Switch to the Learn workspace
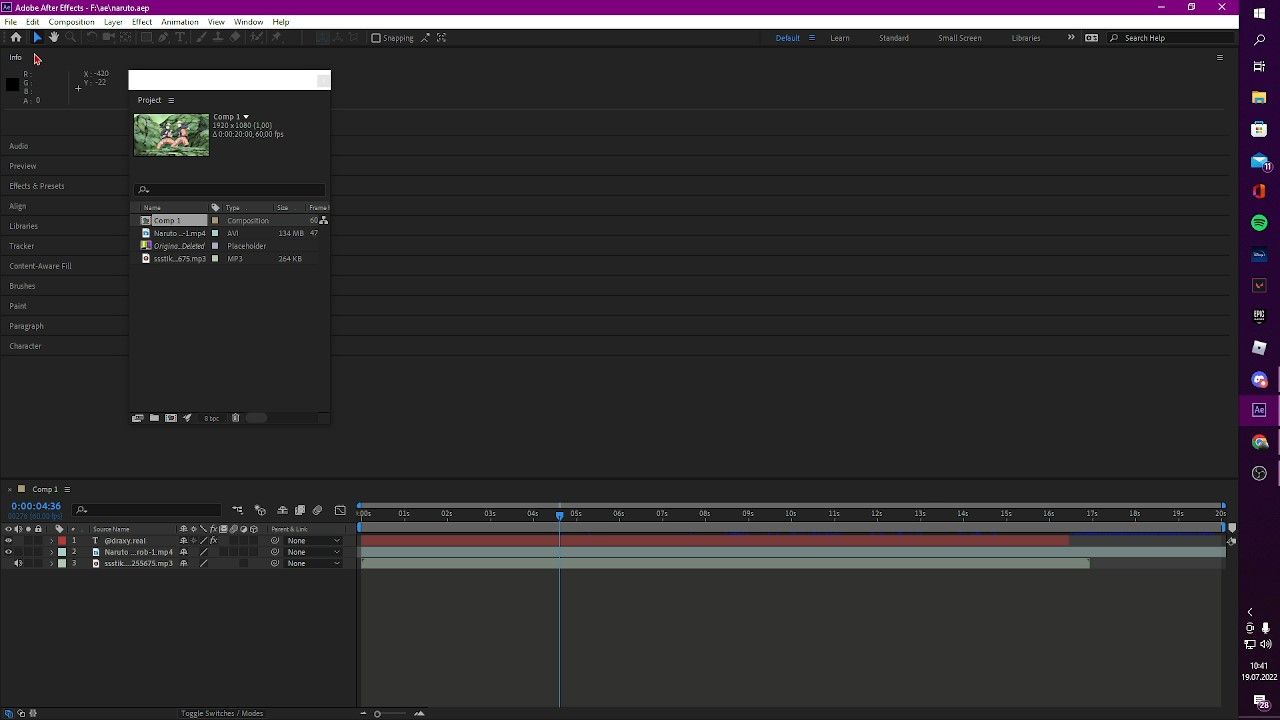The height and width of the screenshot is (720, 1280). [840, 38]
